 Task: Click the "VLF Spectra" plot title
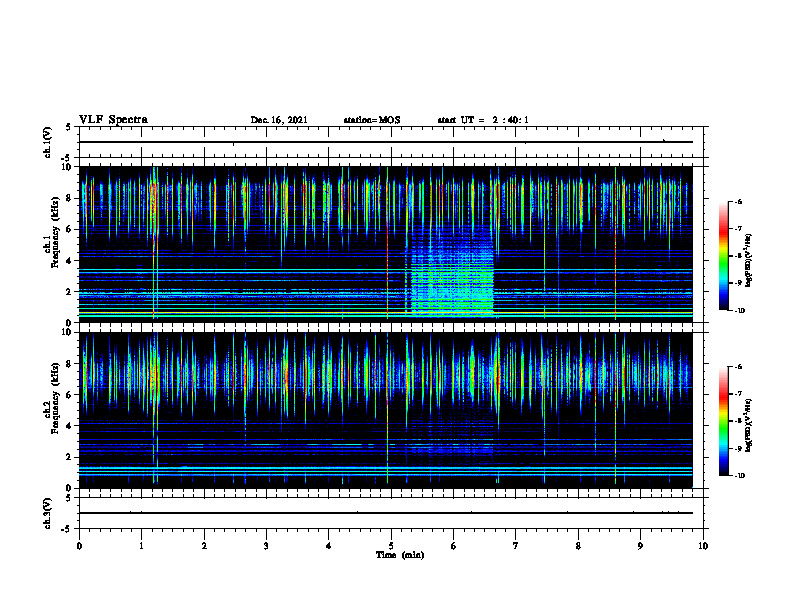pyautogui.click(x=113, y=120)
